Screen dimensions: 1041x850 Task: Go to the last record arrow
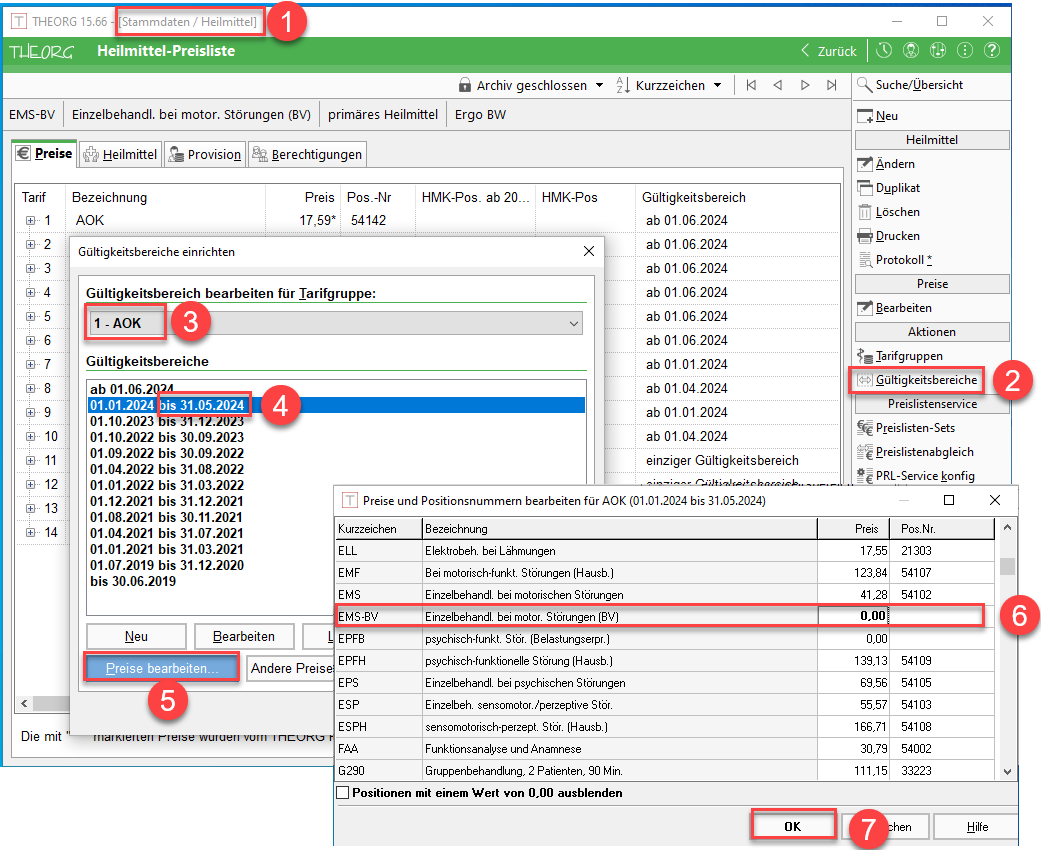(x=831, y=86)
